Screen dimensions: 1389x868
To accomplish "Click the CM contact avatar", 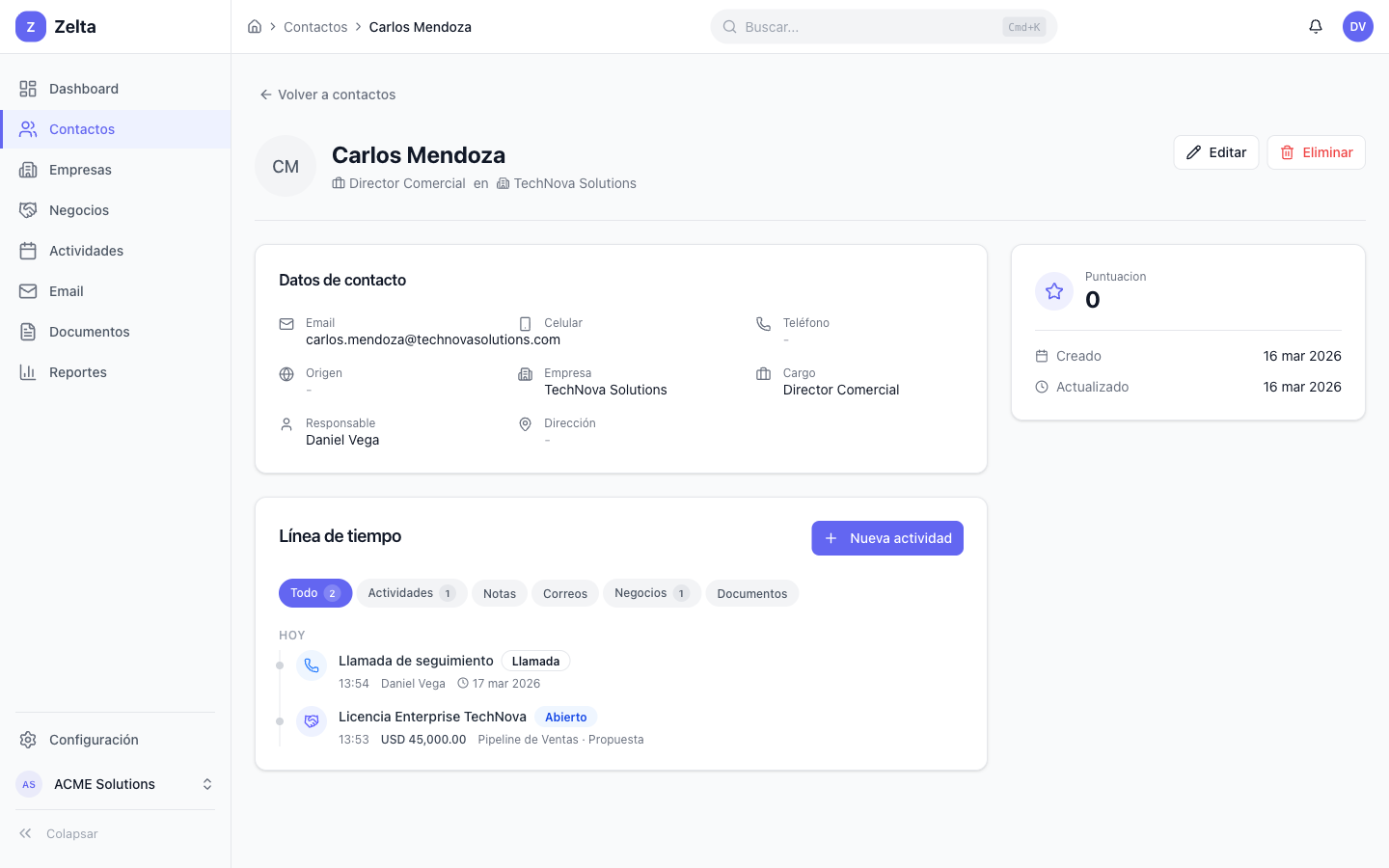I will pyautogui.click(x=286, y=167).
